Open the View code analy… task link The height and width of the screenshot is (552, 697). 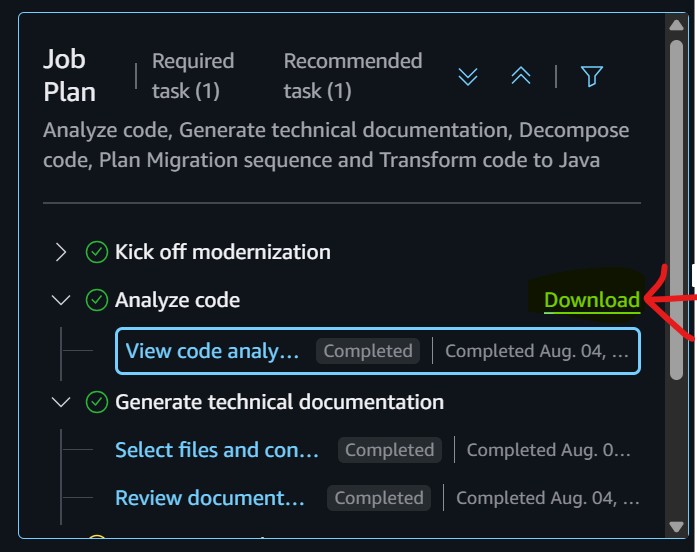[x=212, y=351]
